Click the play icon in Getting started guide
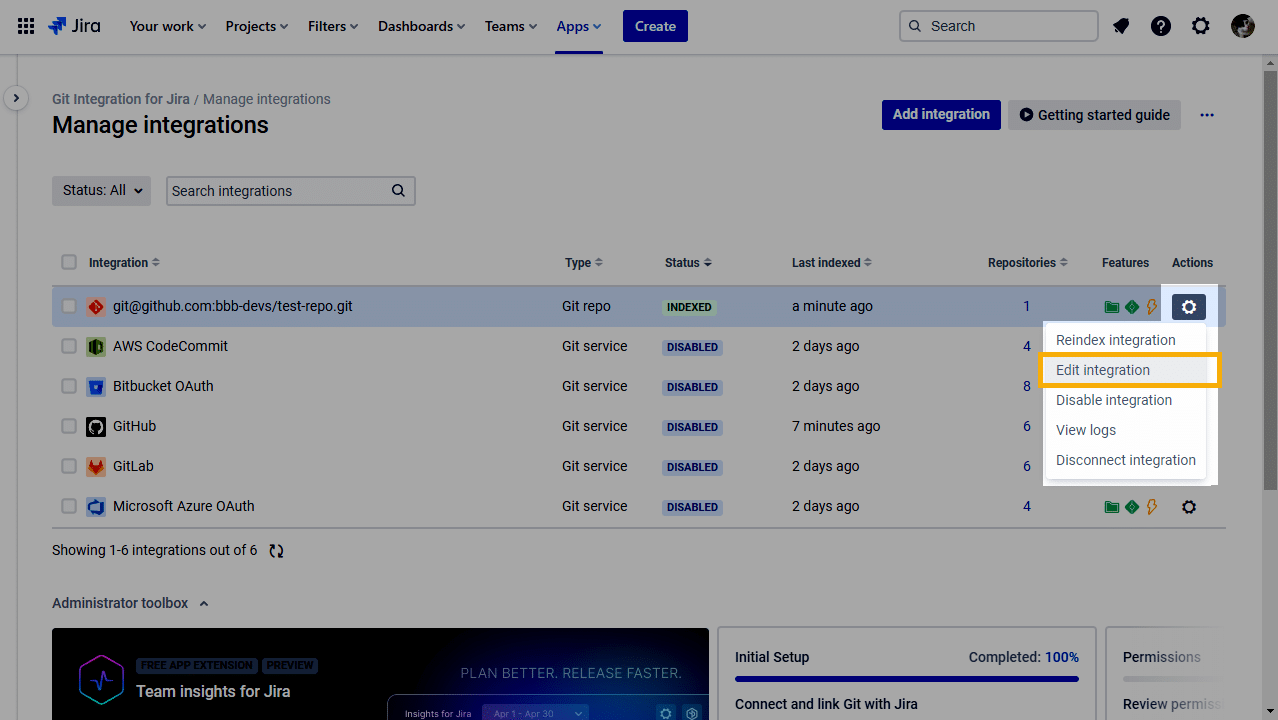The image size is (1278, 720). point(1026,115)
